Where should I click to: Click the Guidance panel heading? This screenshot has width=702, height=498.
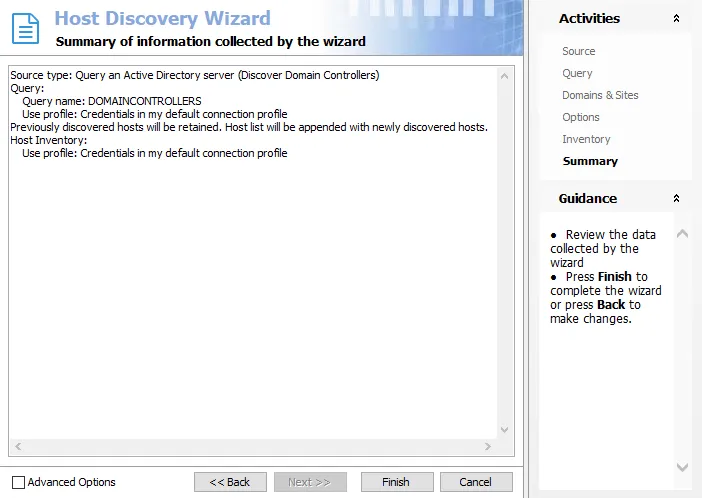point(588,198)
